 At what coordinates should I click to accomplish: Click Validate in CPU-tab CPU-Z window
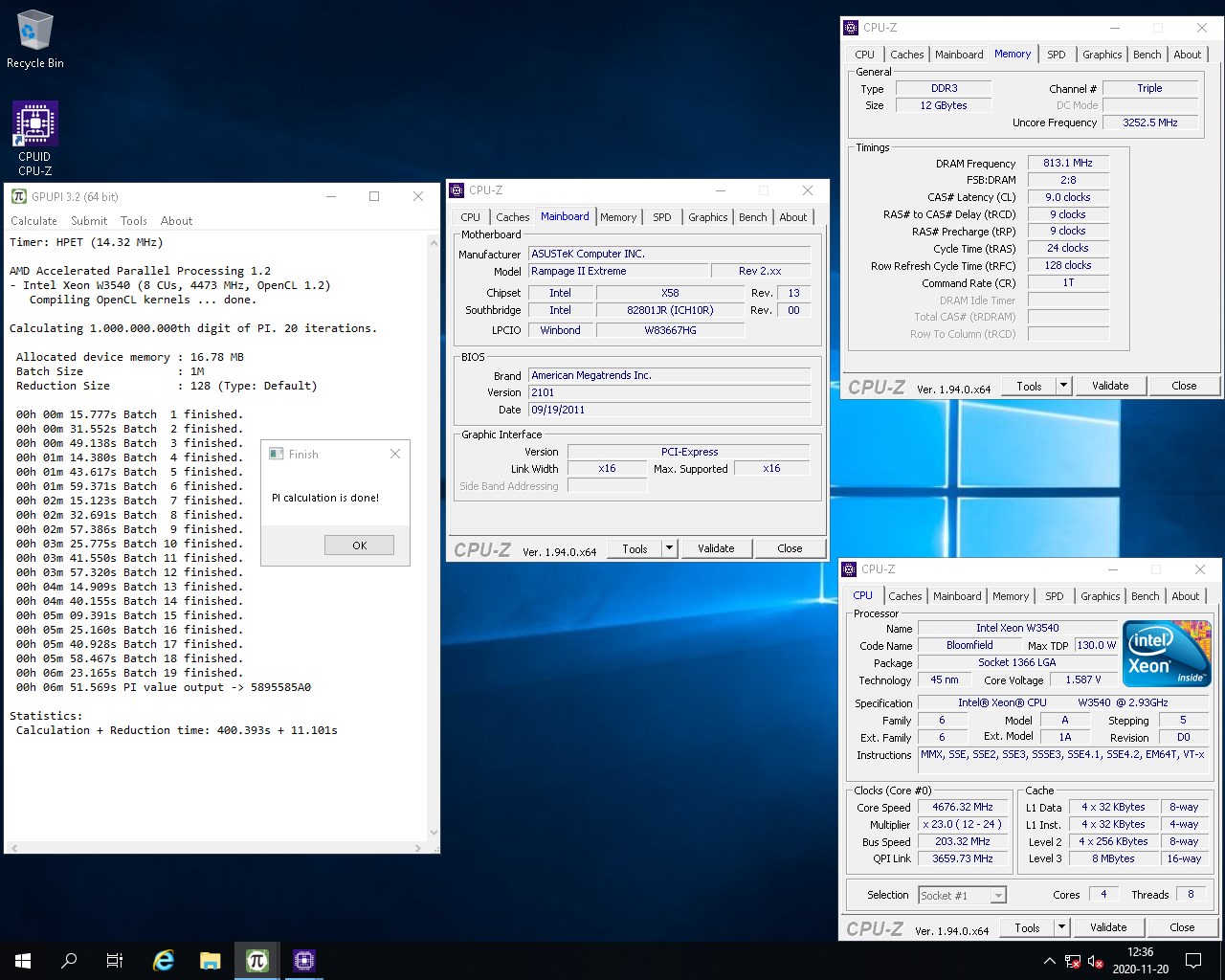(x=1108, y=927)
